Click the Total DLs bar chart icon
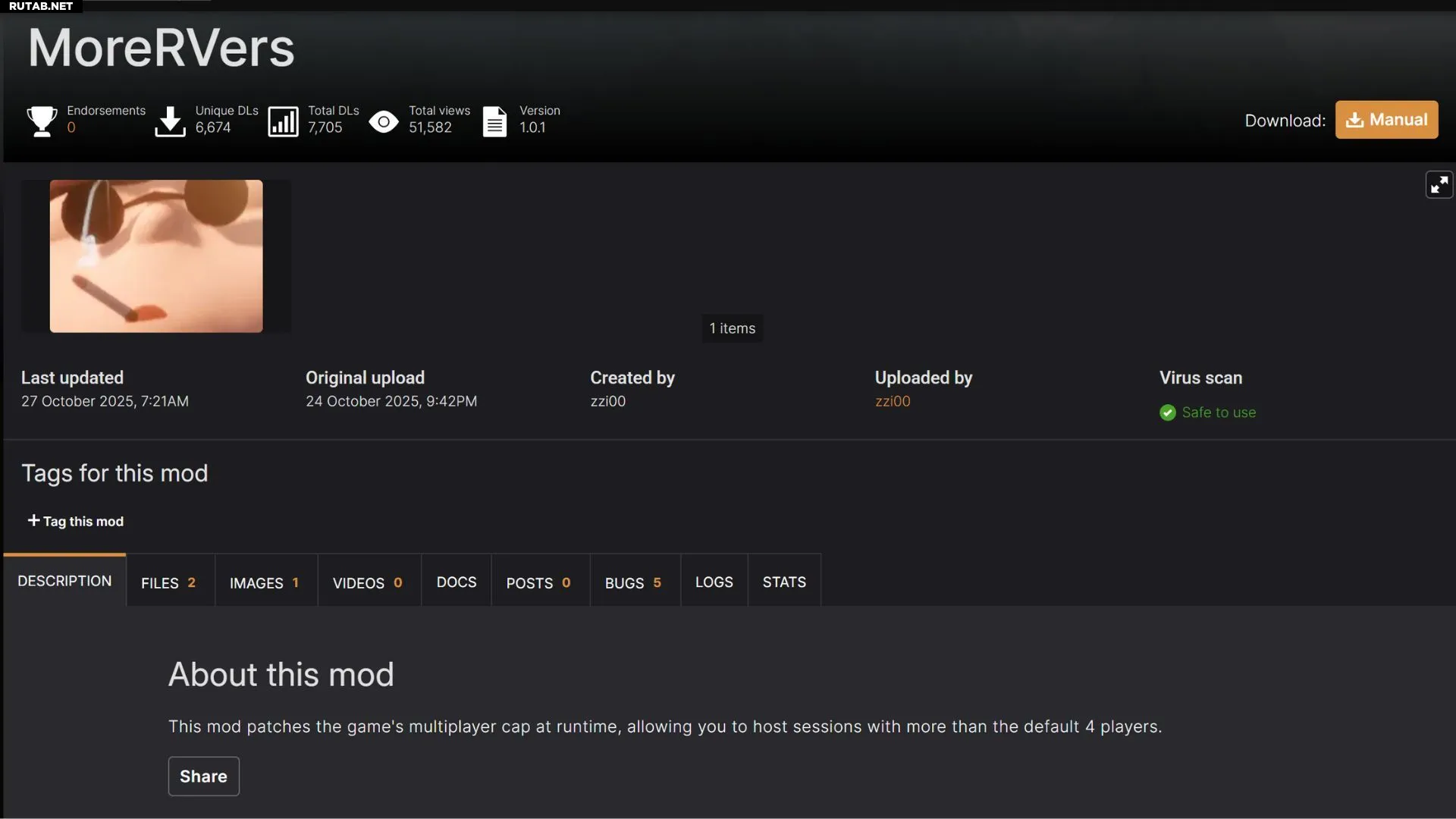 [283, 121]
